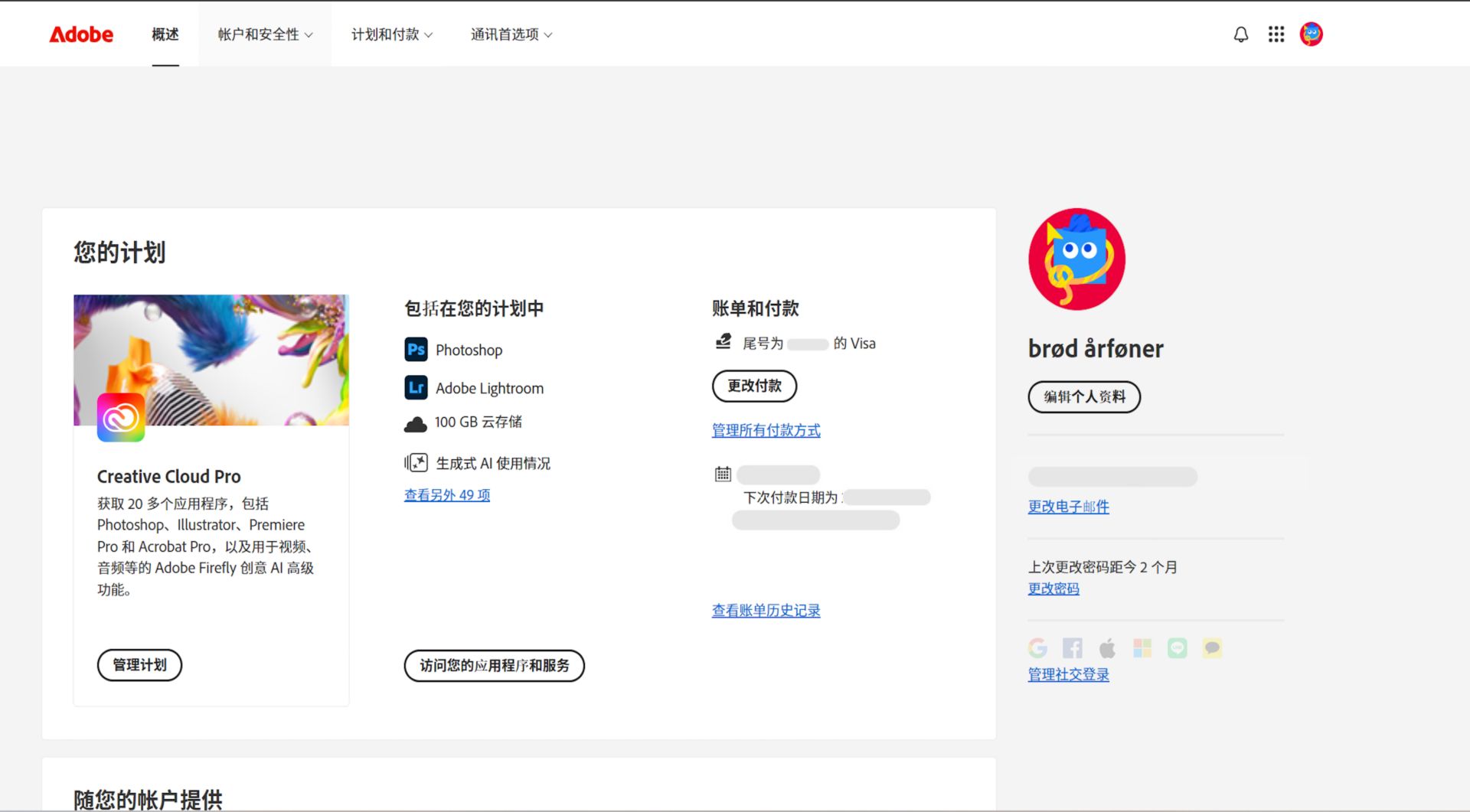The width and height of the screenshot is (1470, 812).
Task: Expand the 帐户和安全性 dropdown menu
Action: [264, 34]
